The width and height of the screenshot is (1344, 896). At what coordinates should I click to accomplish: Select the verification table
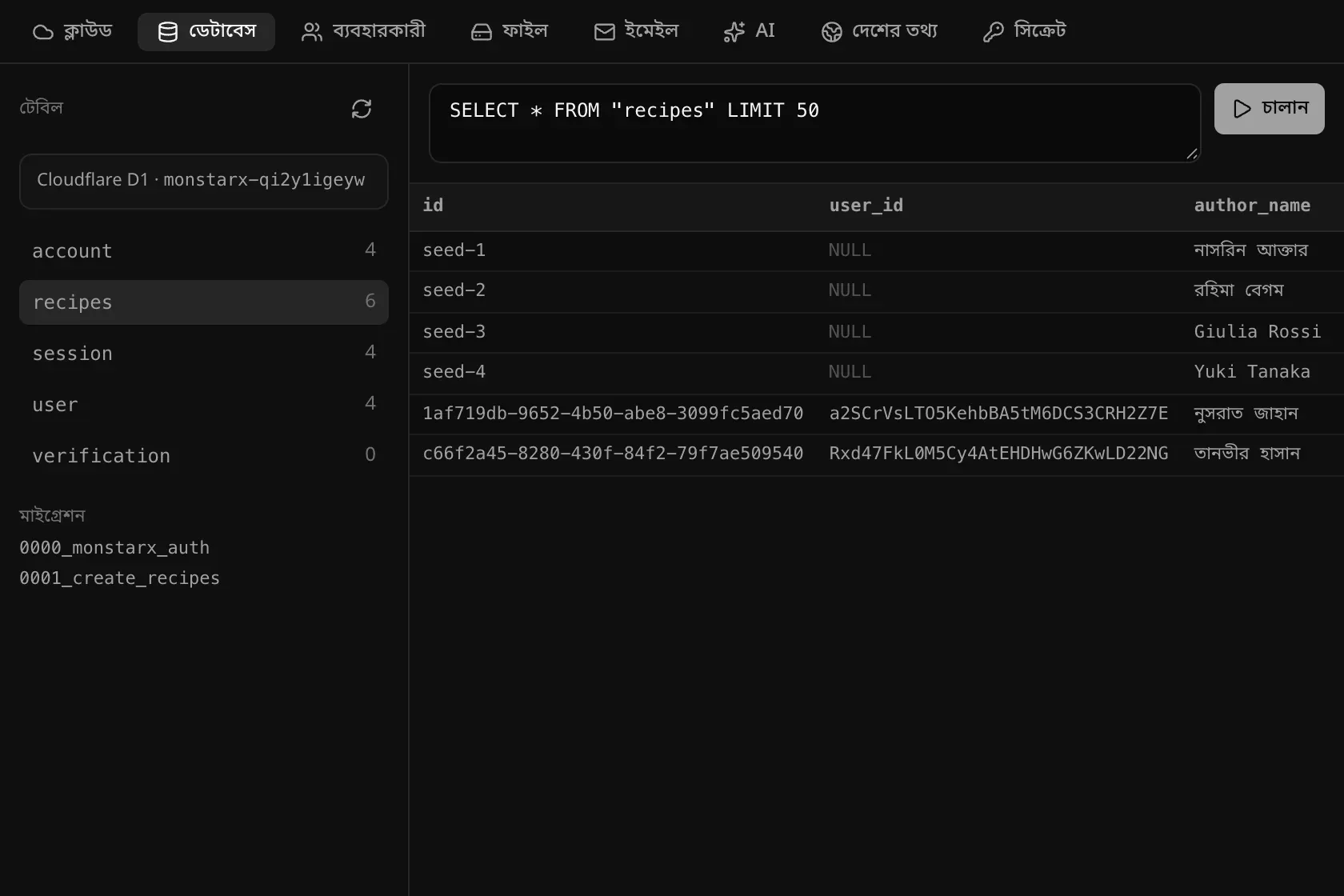(204, 456)
